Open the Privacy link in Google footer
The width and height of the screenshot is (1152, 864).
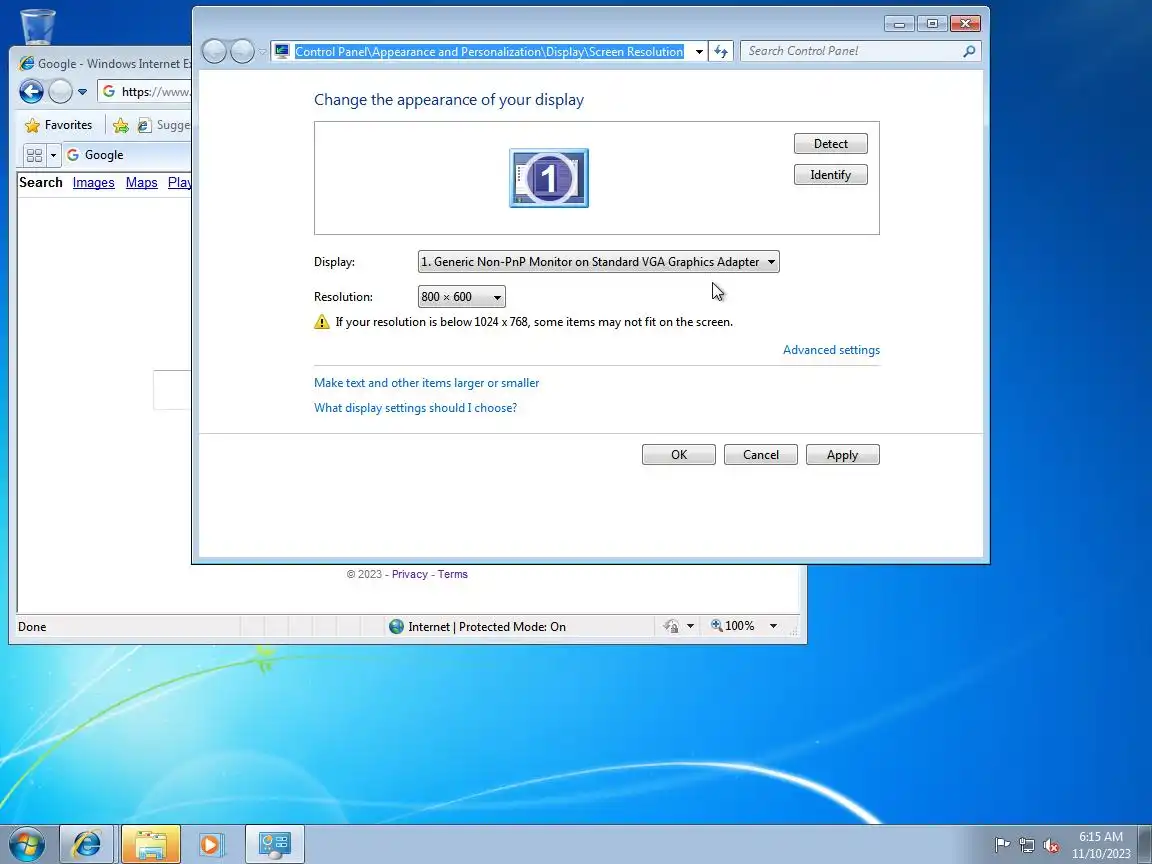[x=409, y=575]
